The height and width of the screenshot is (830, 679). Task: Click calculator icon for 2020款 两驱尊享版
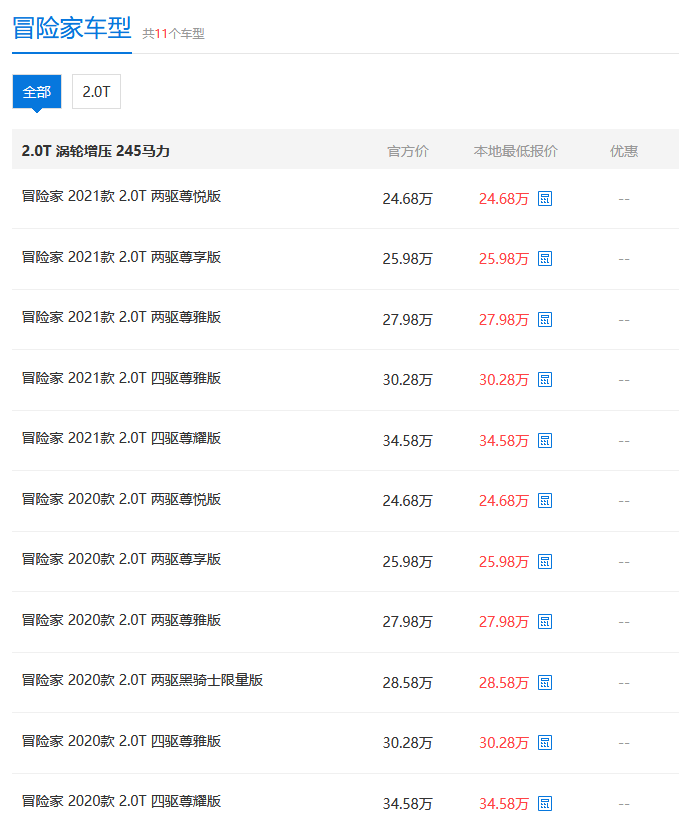click(x=545, y=562)
